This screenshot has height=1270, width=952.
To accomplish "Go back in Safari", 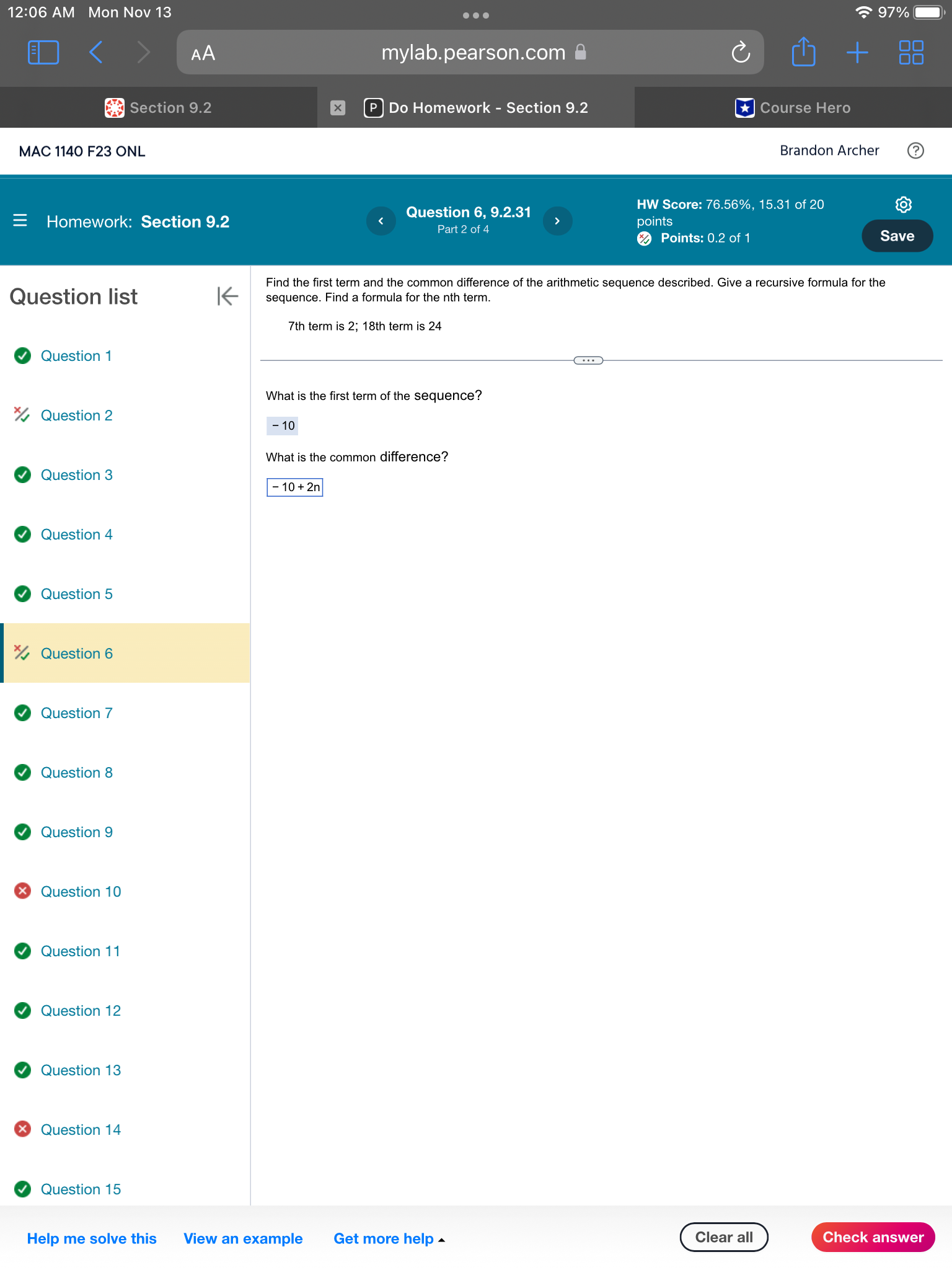I will coord(96,53).
